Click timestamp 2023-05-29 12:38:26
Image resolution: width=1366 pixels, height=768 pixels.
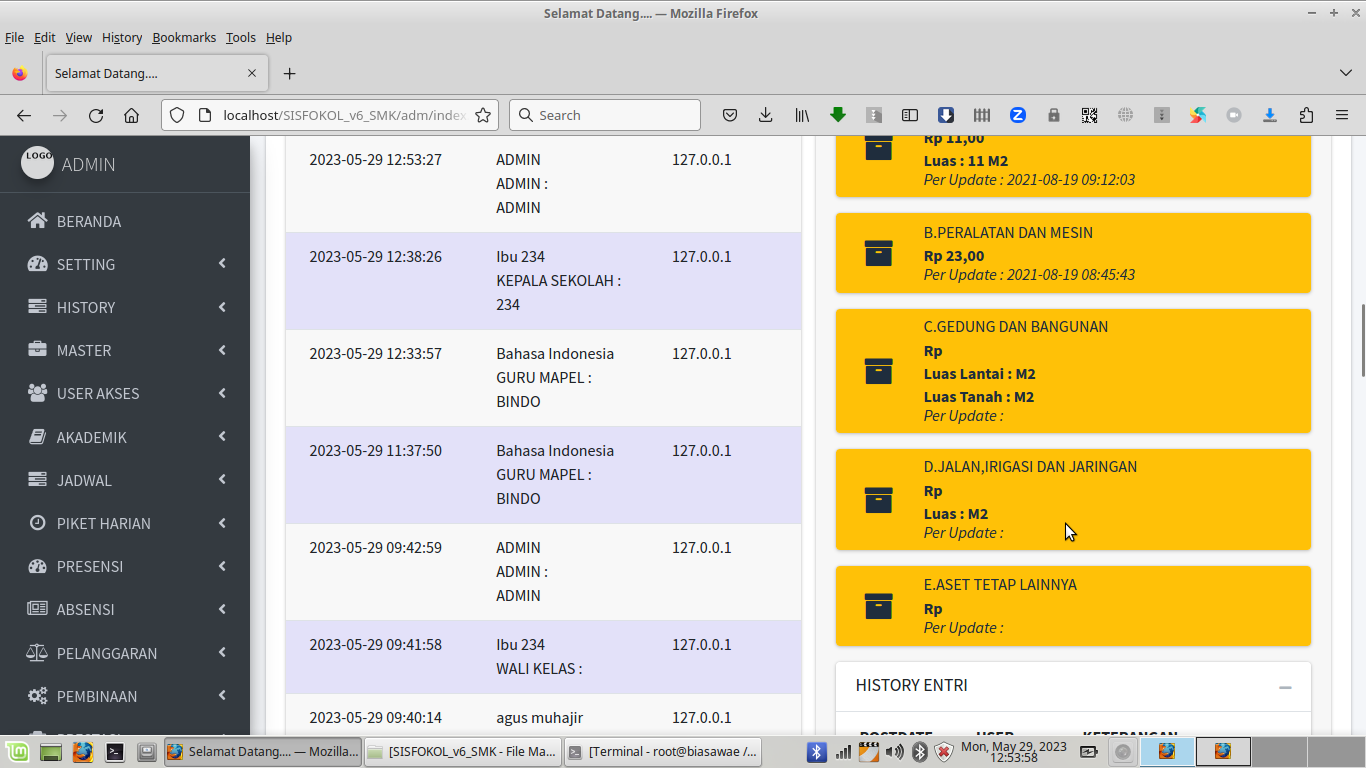(375, 257)
